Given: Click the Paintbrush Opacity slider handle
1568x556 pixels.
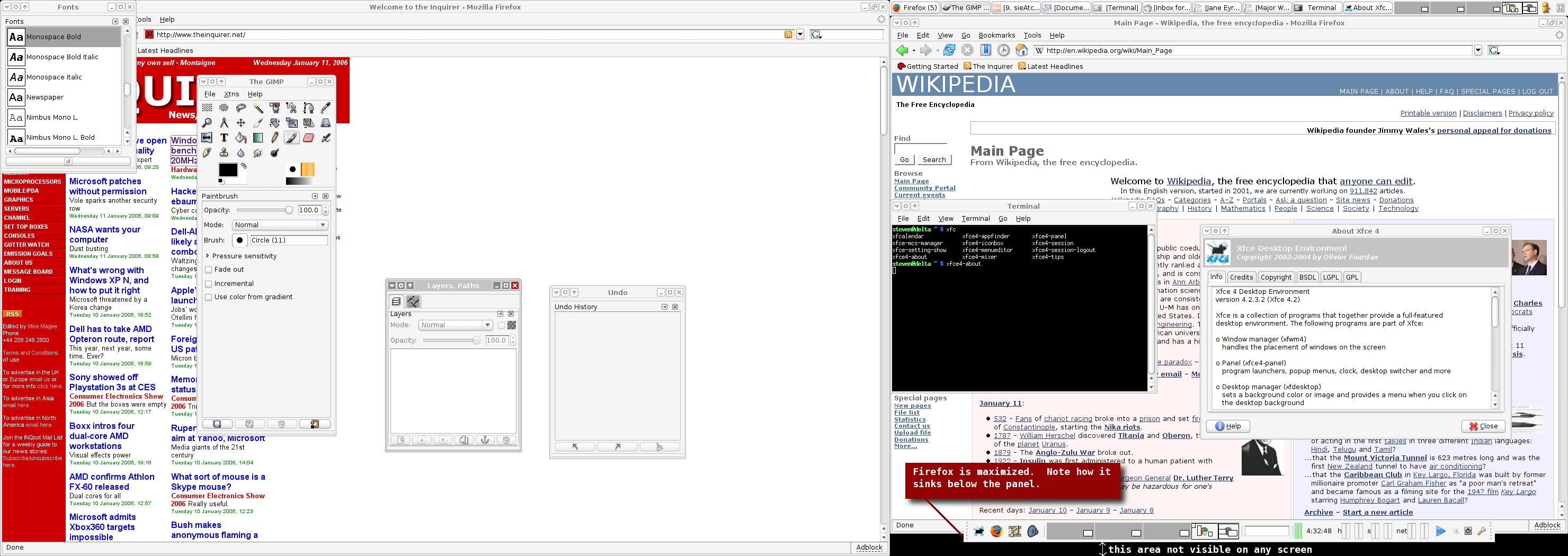Looking at the screenshot, I should (x=289, y=210).
